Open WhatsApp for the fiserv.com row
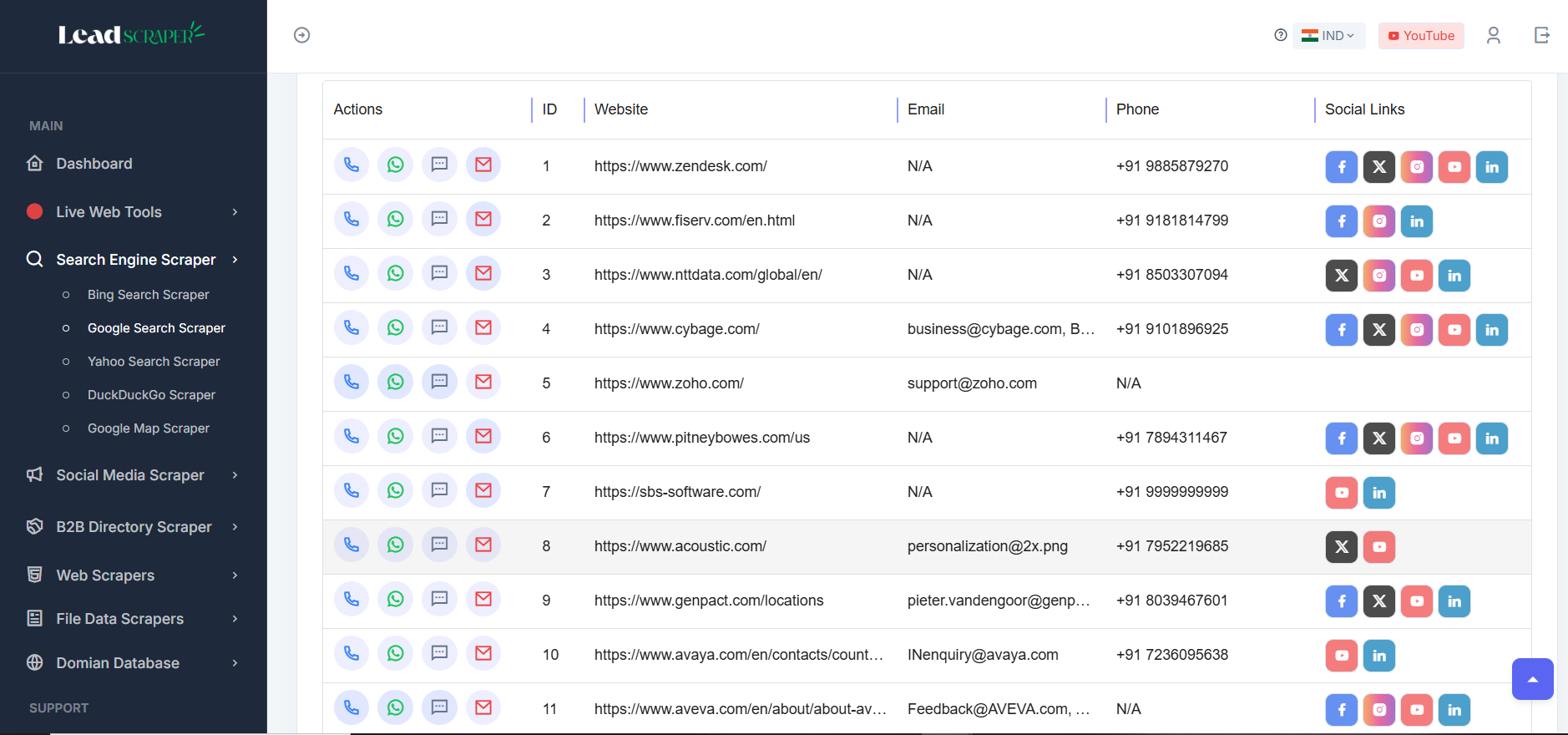Viewport: 1568px width, 735px height. coord(396,220)
